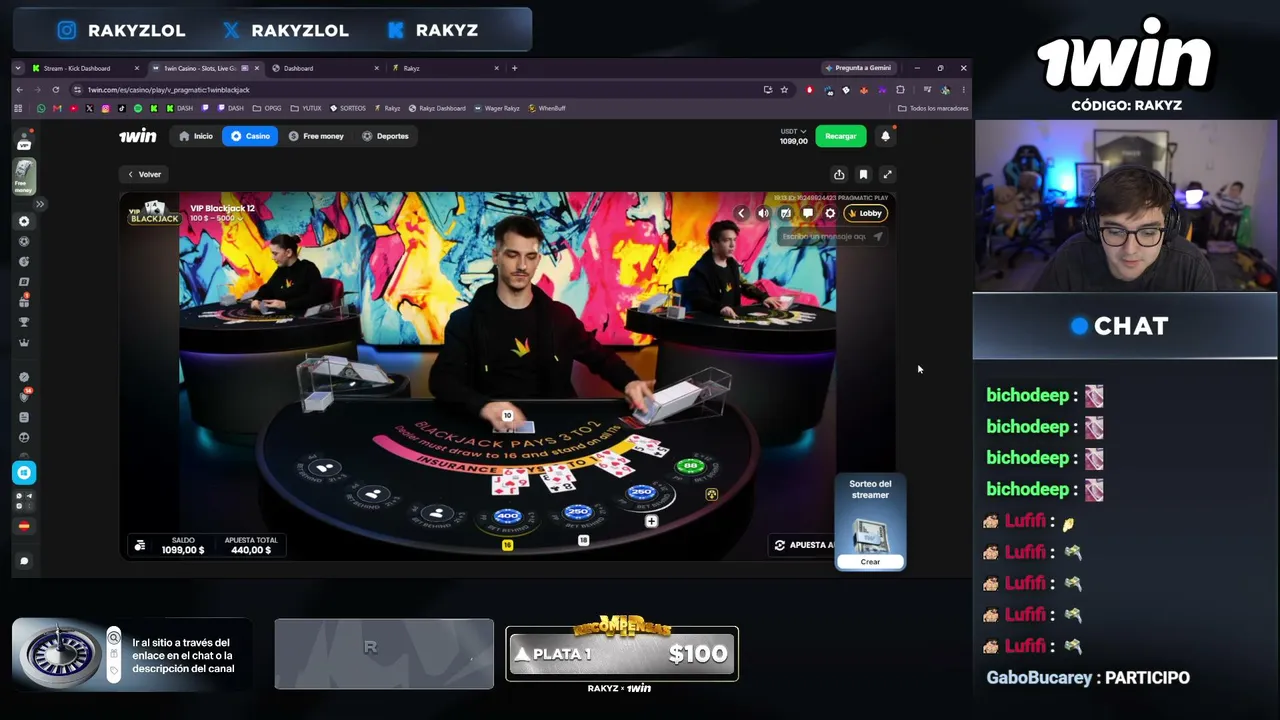Enter fullscreen with expand arrows icon
Image resolution: width=1280 pixels, height=720 pixels.
tap(887, 174)
